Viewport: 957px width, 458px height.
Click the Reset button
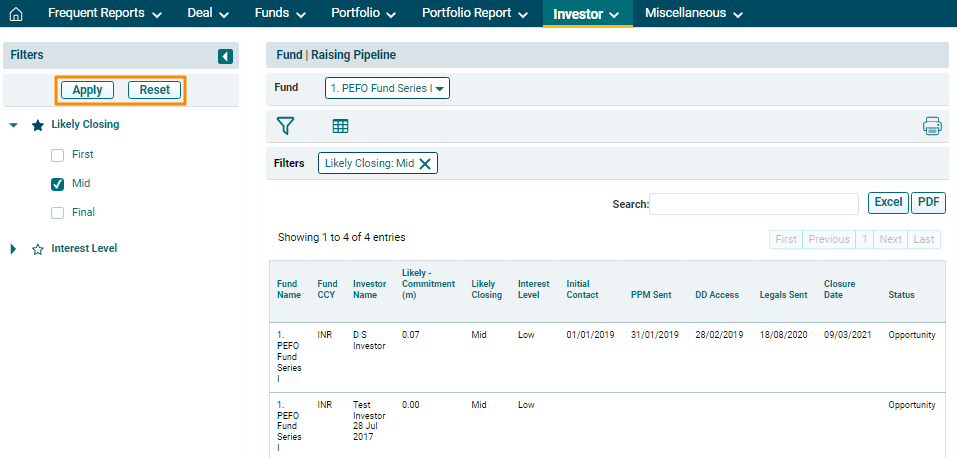coord(154,90)
